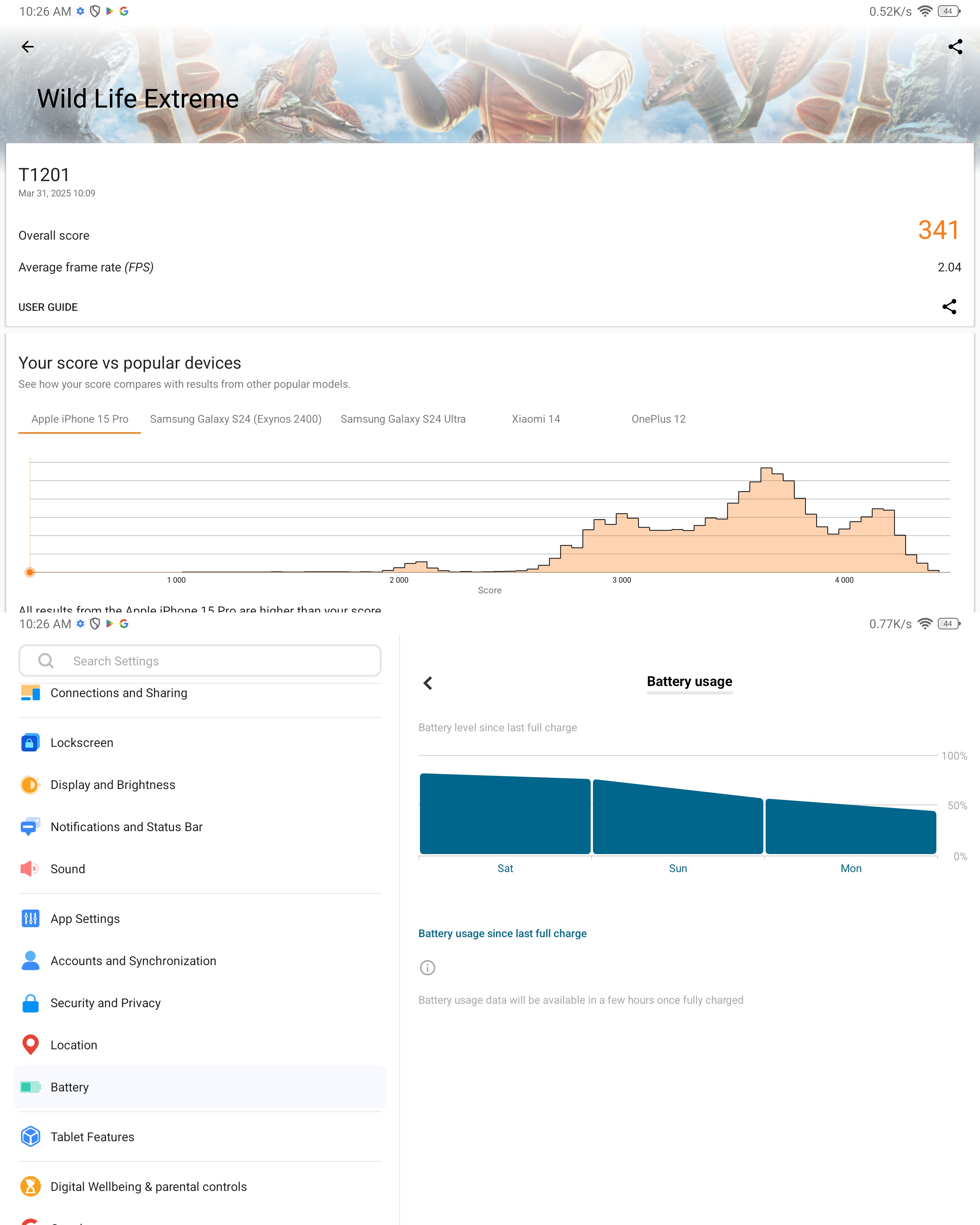This screenshot has width=980, height=1225.
Task: Open Display and Brightness settings
Action: tap(200, 785)
